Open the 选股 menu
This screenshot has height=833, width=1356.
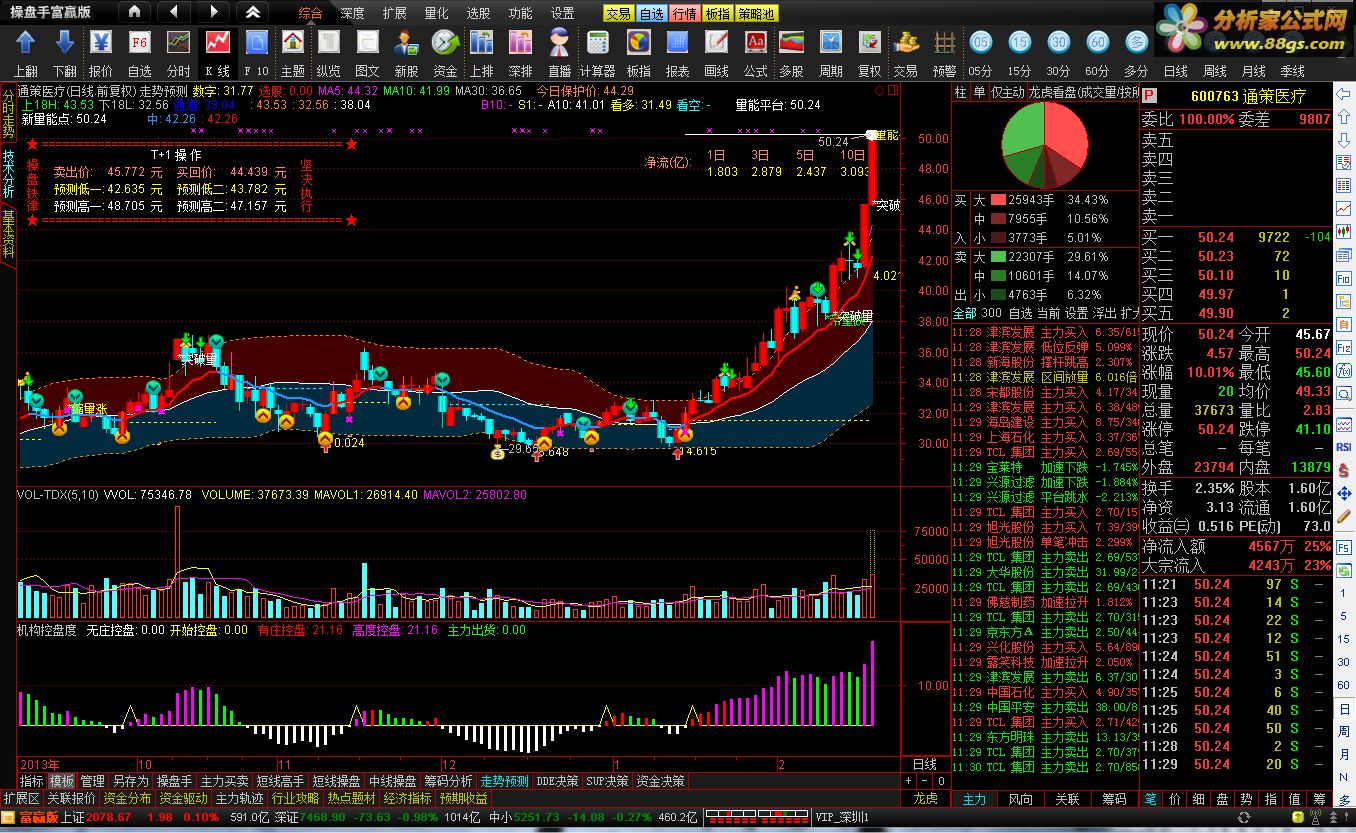(x=478, y=13)
